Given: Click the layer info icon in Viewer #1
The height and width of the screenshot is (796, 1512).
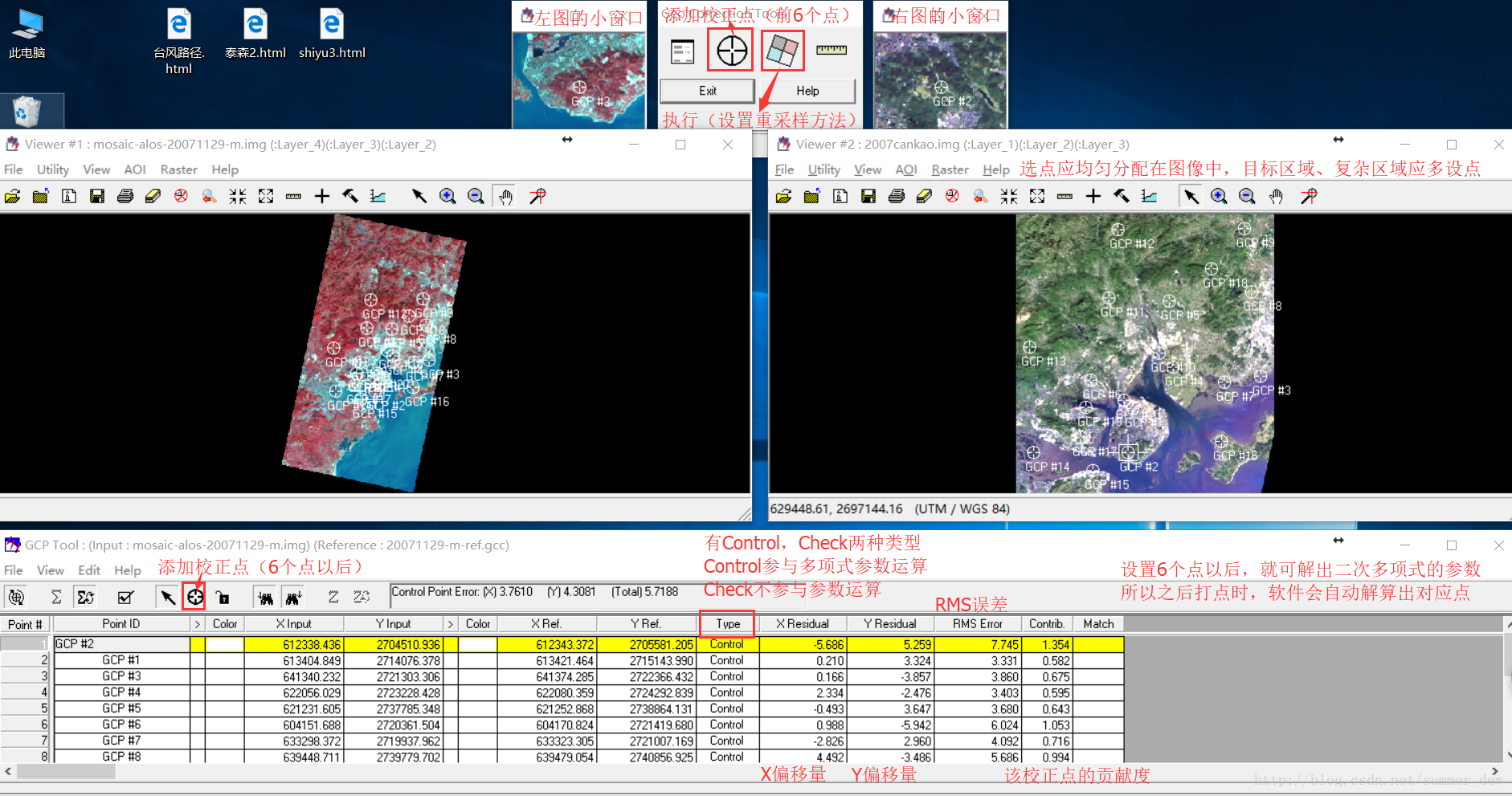Looking at the screenshot, I should tap(69, 196).
